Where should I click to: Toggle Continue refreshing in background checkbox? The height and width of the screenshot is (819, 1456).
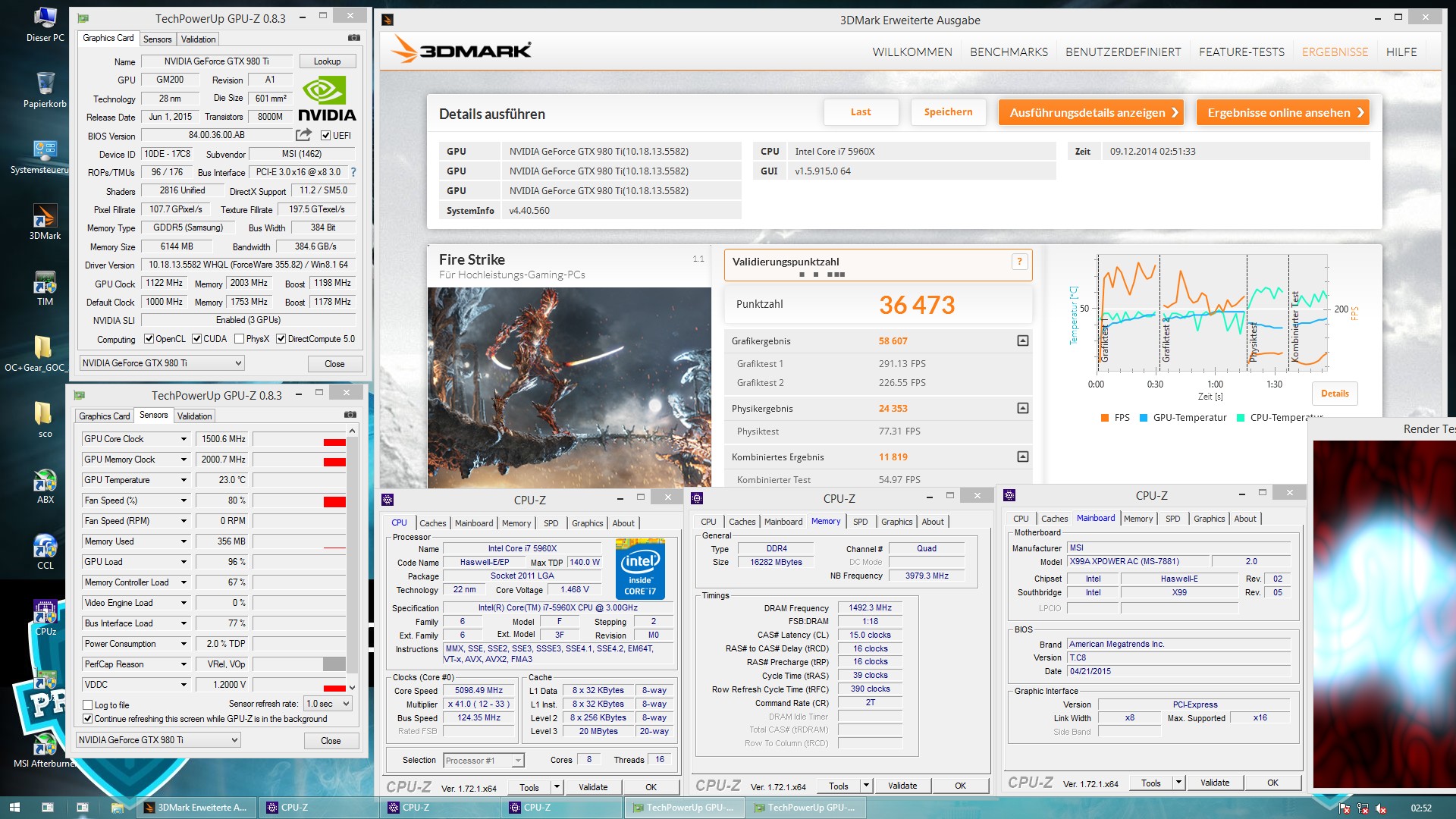coord(88,719)
